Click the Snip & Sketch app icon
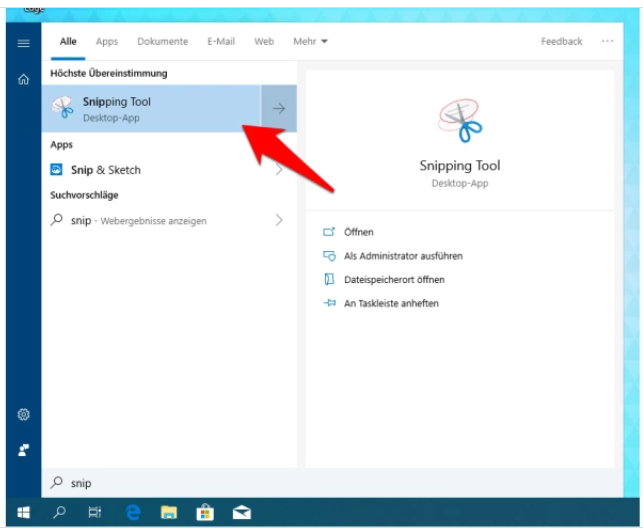643x532 pixels. pyautogui.click(x=56, y=169)
